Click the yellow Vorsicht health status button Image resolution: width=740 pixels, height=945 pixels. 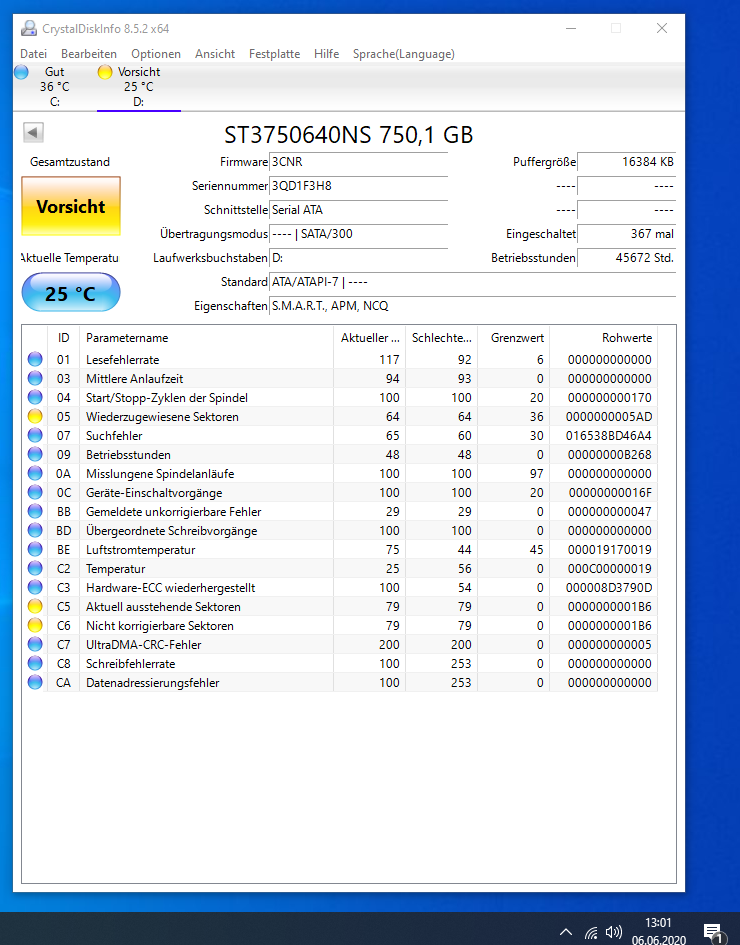tap(71, 206)
